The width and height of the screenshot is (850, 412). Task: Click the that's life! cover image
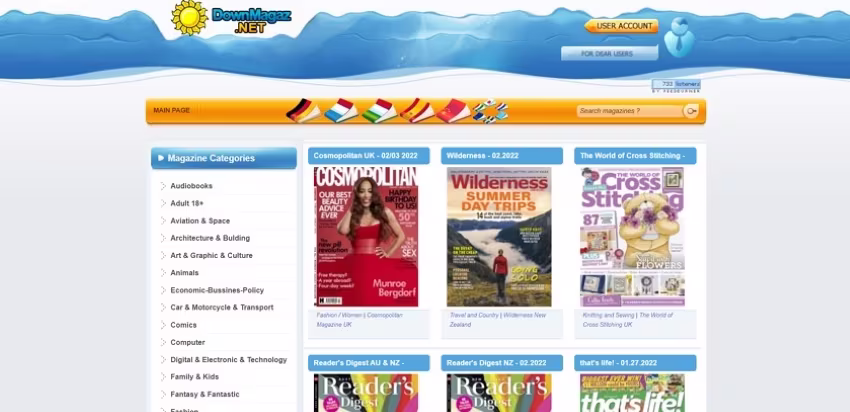[x=632, y=392]
